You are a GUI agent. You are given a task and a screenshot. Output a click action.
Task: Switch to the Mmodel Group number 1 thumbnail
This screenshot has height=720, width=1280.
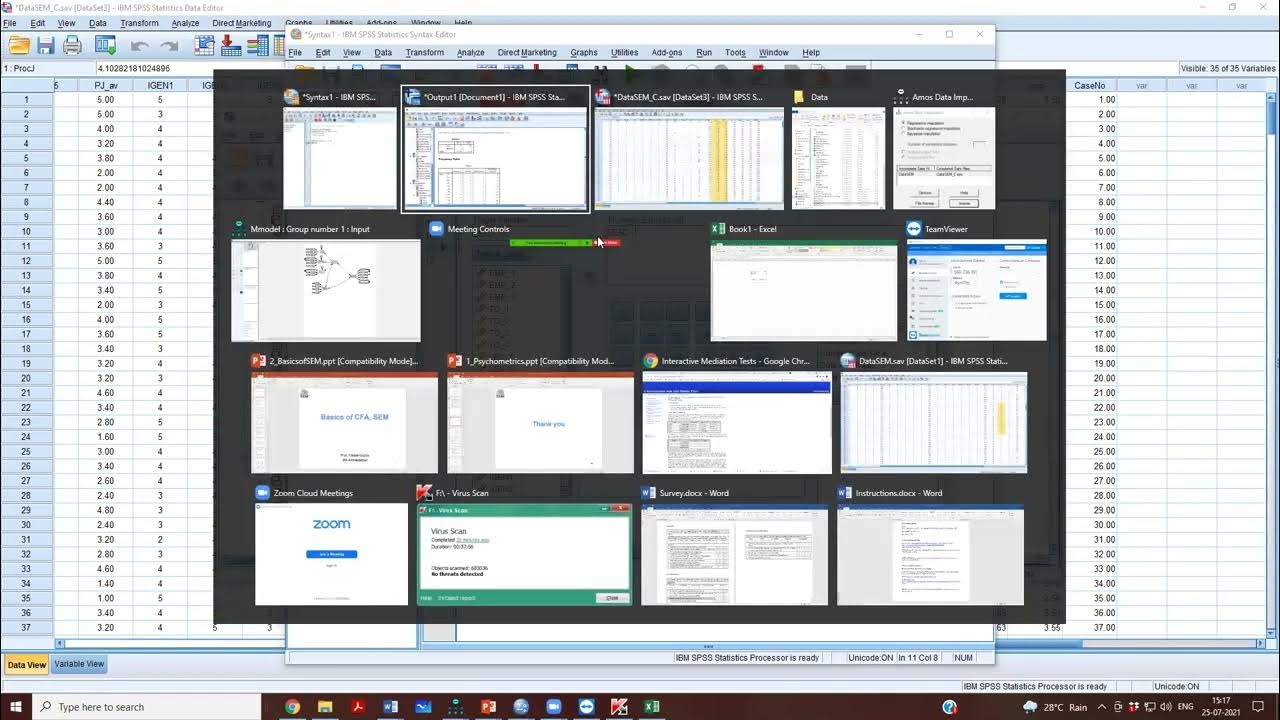tap(326, 290)
